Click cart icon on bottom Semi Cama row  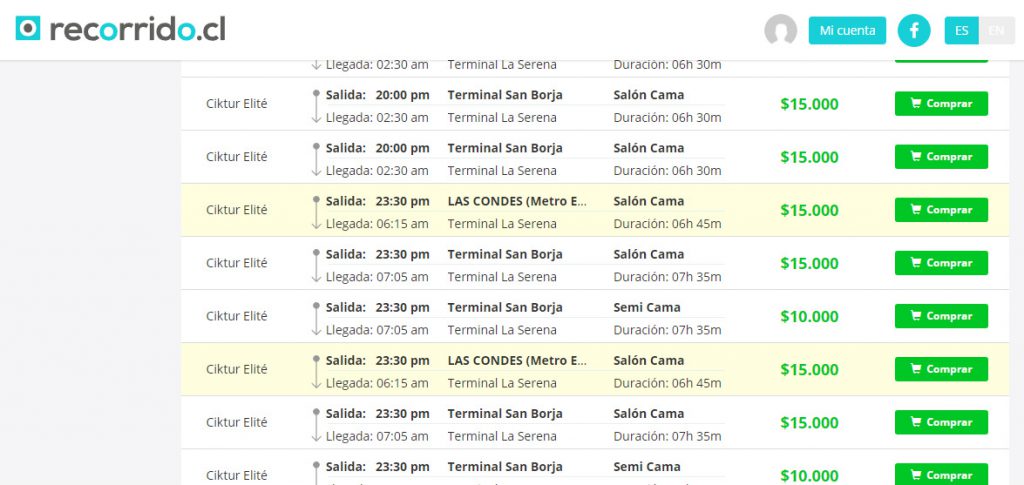click(x=916, y=475)
